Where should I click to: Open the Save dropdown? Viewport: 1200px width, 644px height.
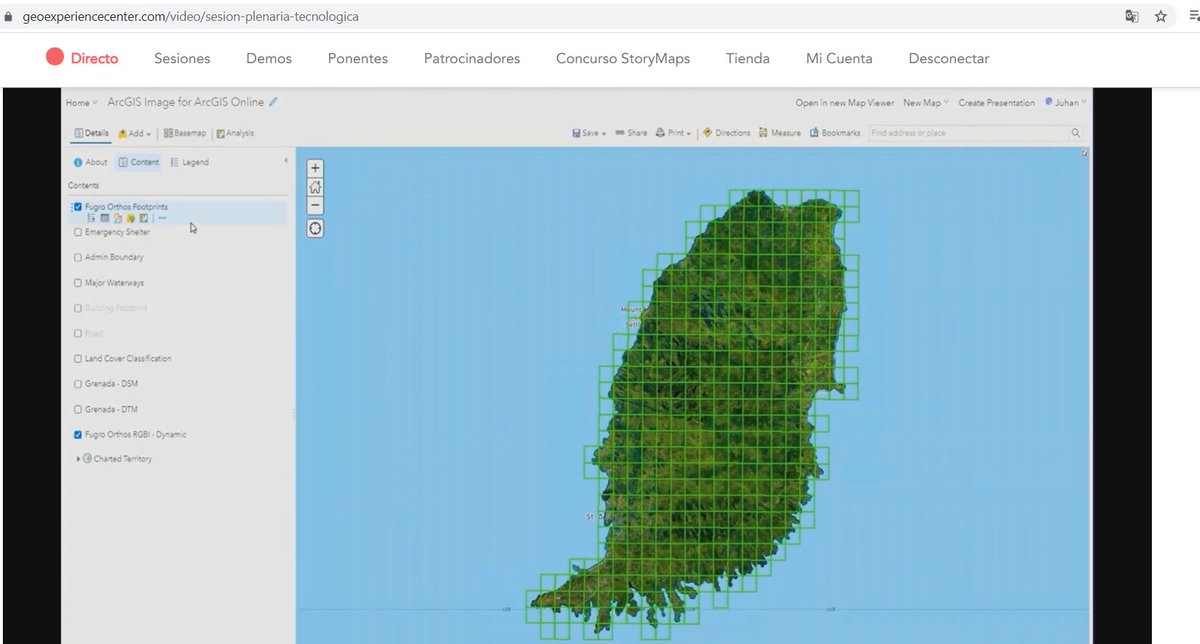pyautogui.click(x=589, y=132)
